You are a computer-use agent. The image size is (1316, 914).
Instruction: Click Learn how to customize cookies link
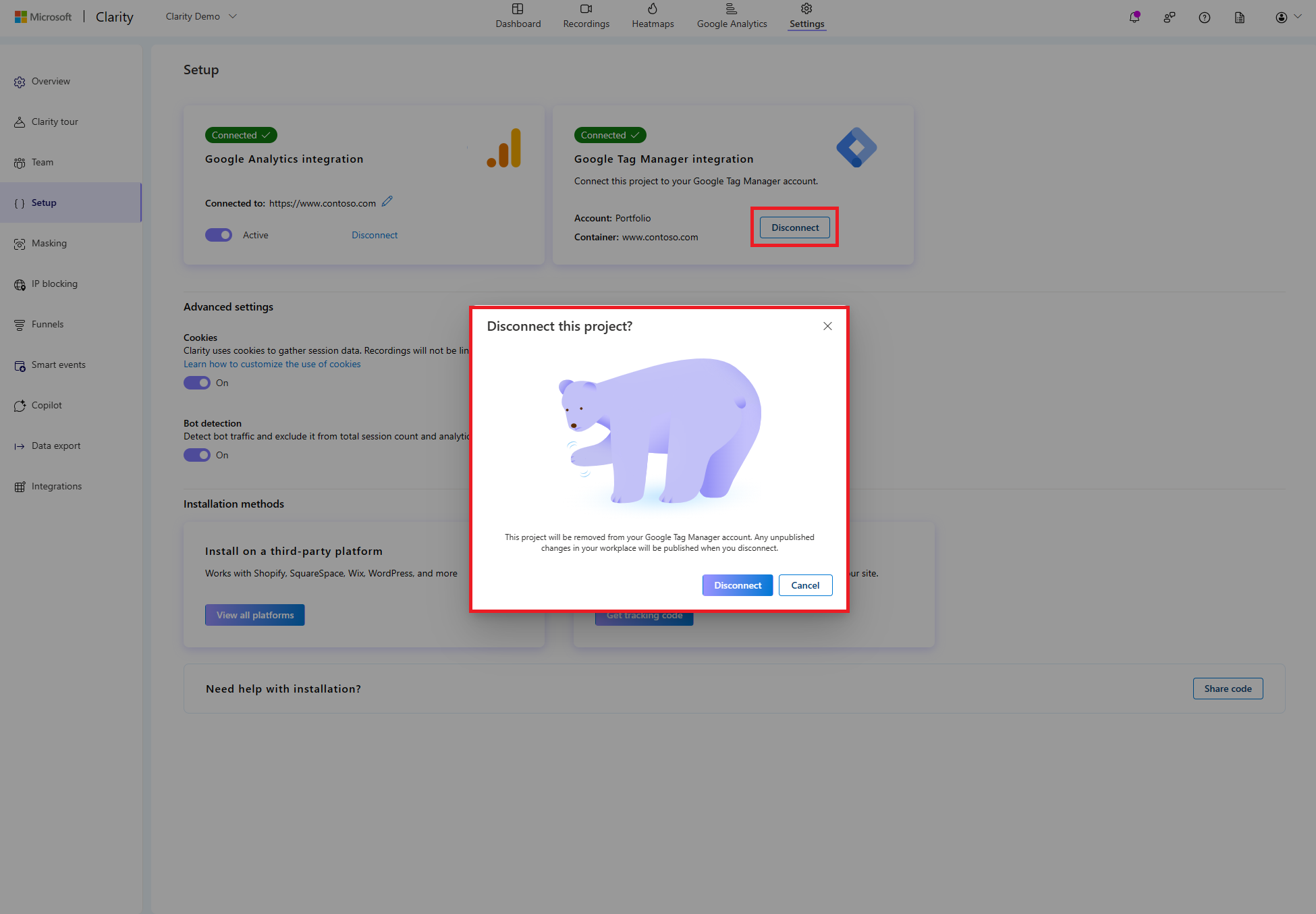pos(272,363)
